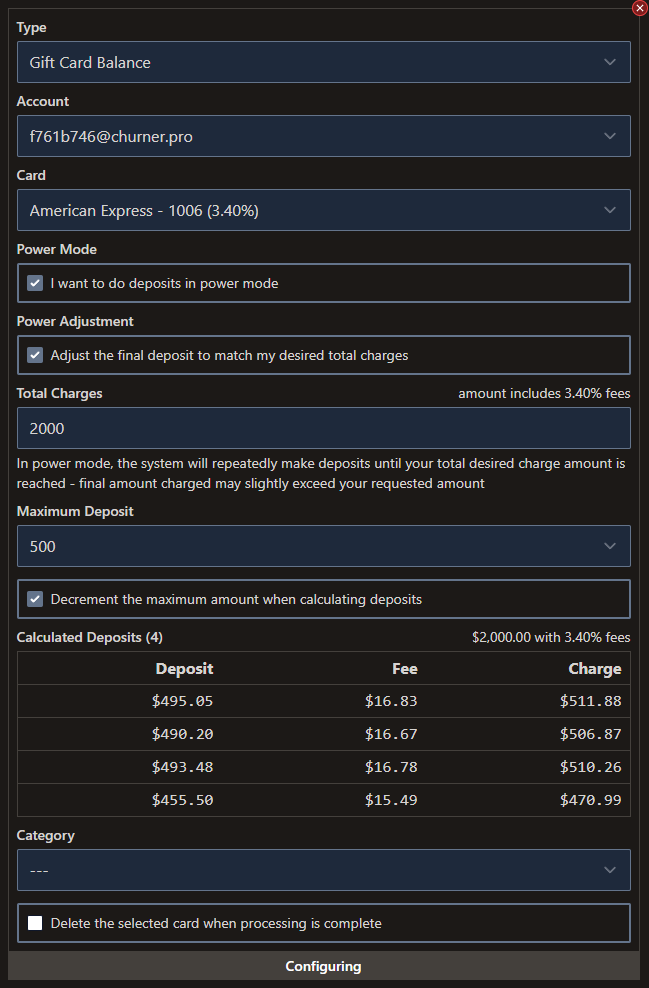649x988 pixels.
Task: Select the $495.05 deposit row
Action: click(323, 701)
